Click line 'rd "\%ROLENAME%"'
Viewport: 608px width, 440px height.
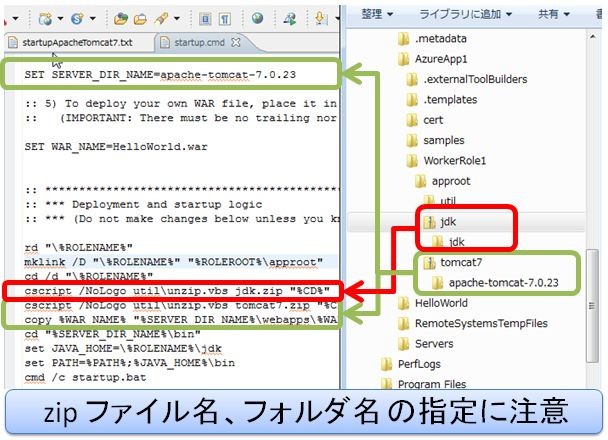pyautogui.click(x=79, y=247)
